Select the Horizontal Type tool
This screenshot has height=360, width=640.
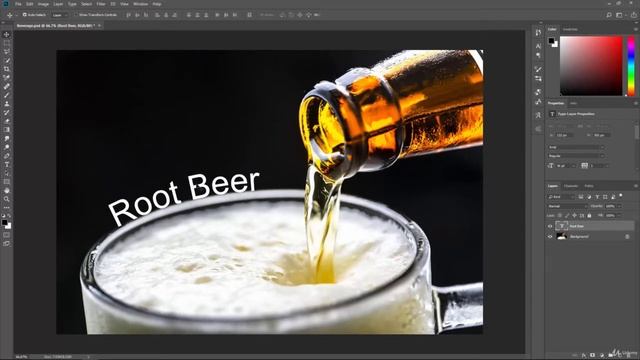tap(7, 164)
